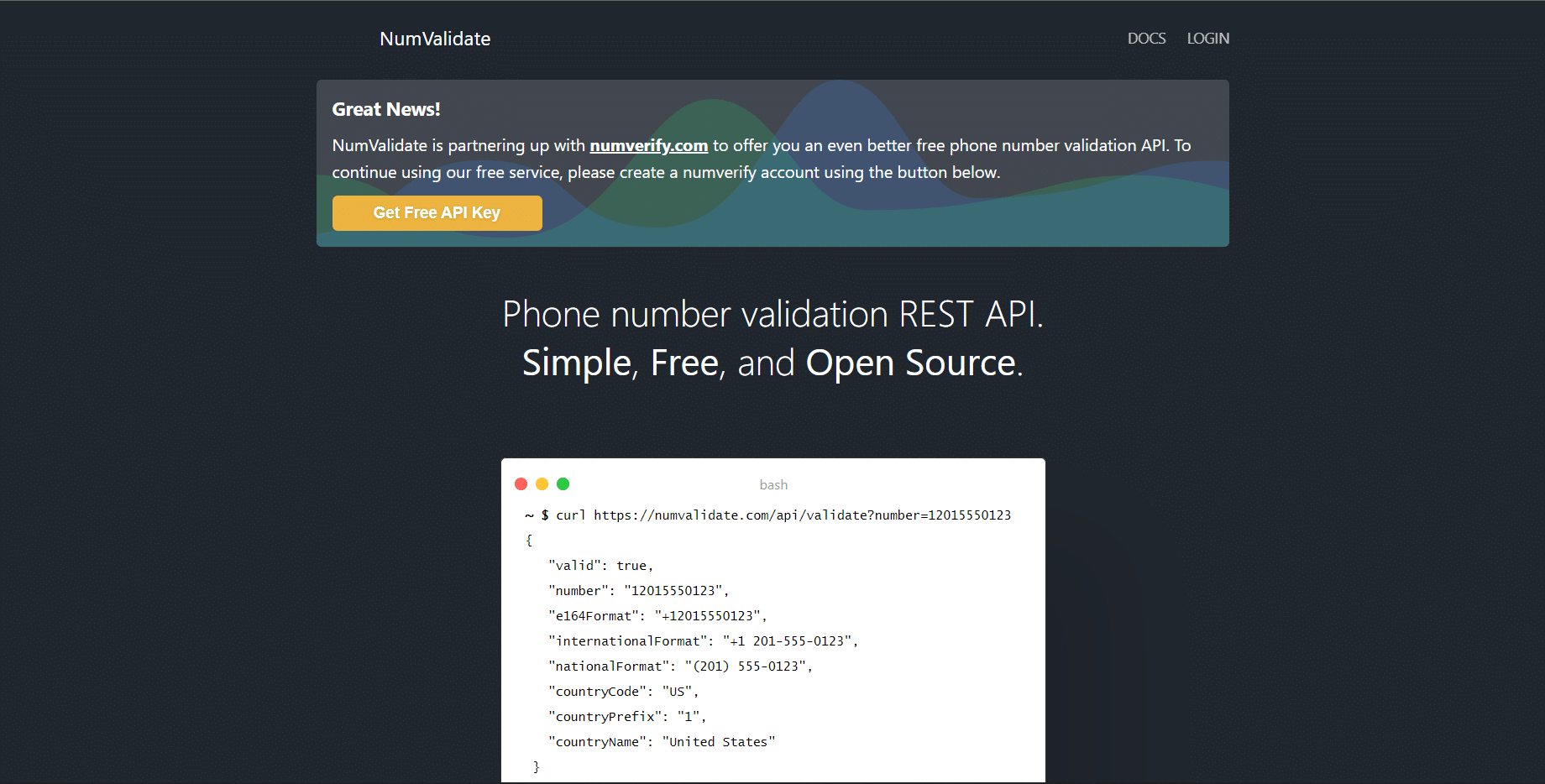Click the 'bash' terminal title text
1545x784 pixels.
[773, 485]
